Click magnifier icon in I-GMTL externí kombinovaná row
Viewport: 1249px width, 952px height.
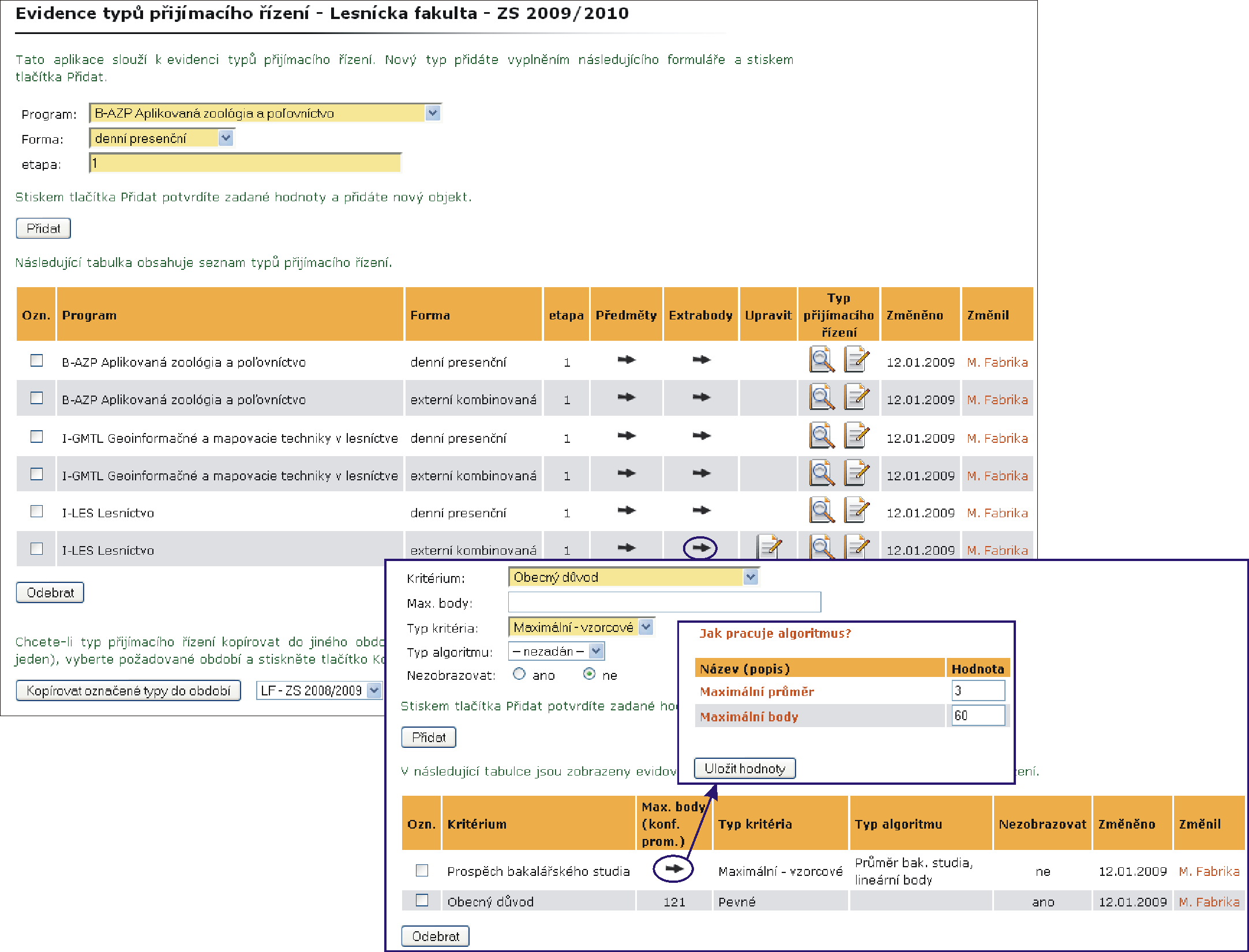(x=822, y=473)
